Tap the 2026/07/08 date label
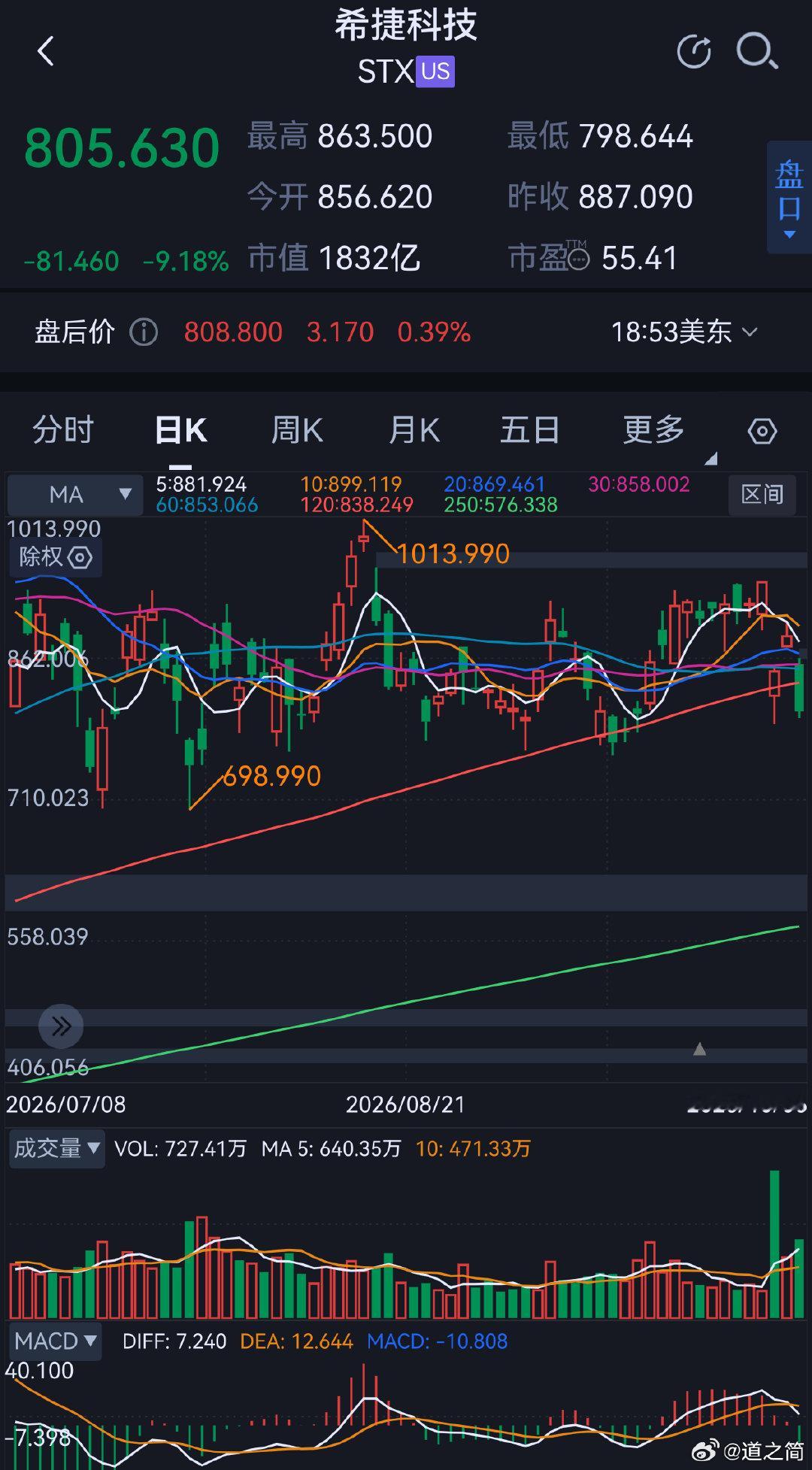The width and height of the screenshot is (812, 1470). [x=66, y=1105]
